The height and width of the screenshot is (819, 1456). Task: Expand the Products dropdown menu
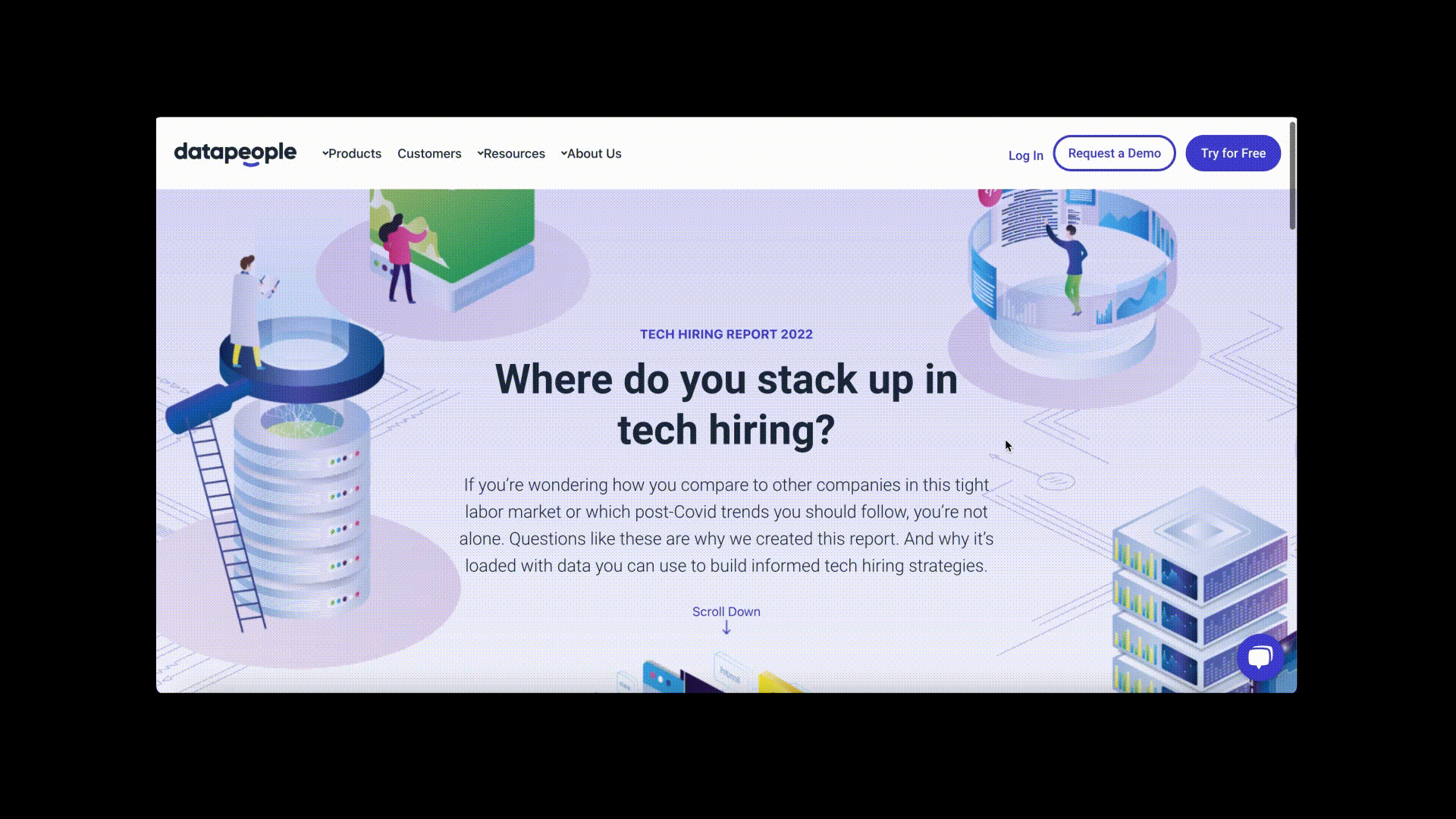pos(352,153)
